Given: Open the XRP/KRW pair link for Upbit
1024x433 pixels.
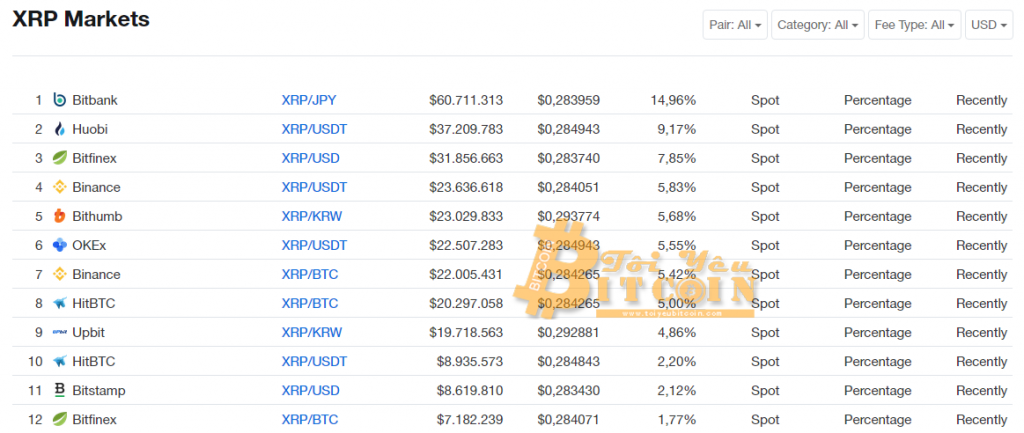Looking at the screenshot, I should [312, 332].
